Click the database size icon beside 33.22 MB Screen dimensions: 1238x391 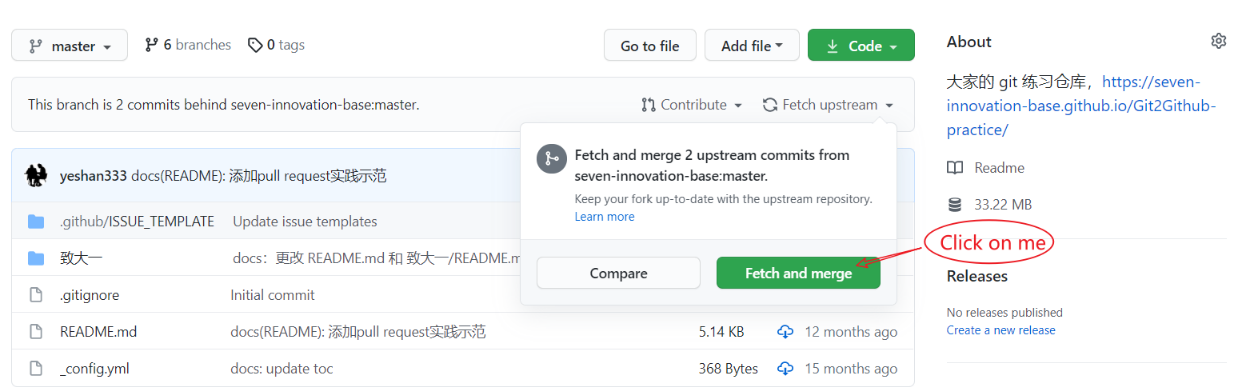coord(955,205)
